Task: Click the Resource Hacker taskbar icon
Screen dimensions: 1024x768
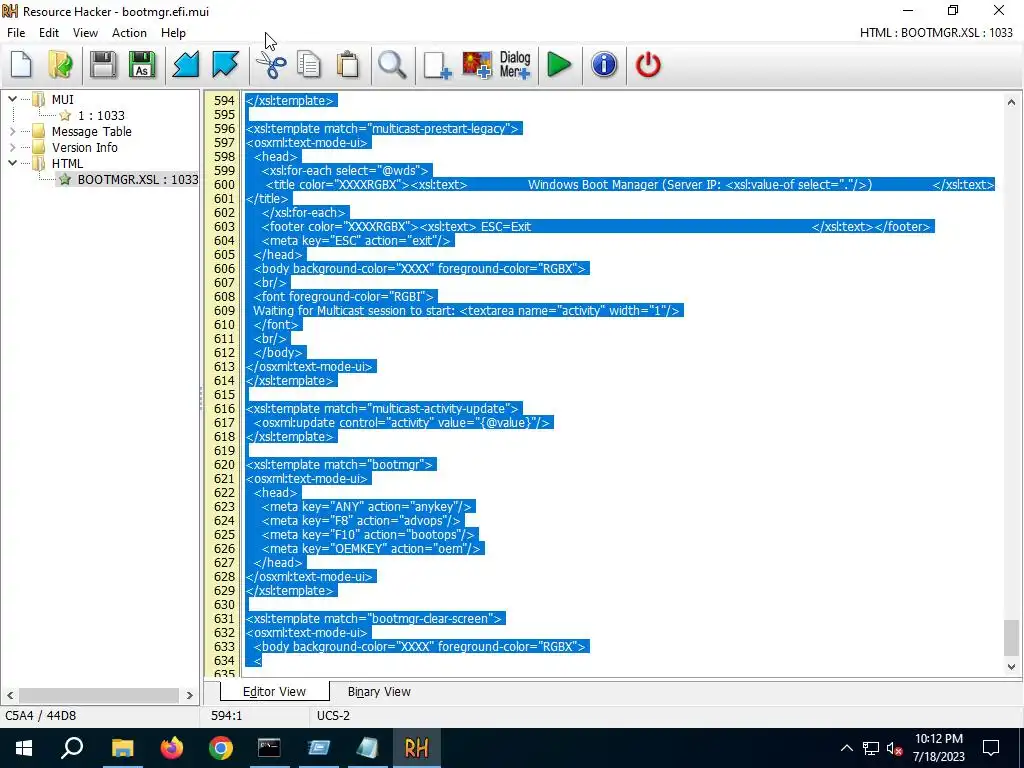Action: pyautogui.click(x=417, y=748)
